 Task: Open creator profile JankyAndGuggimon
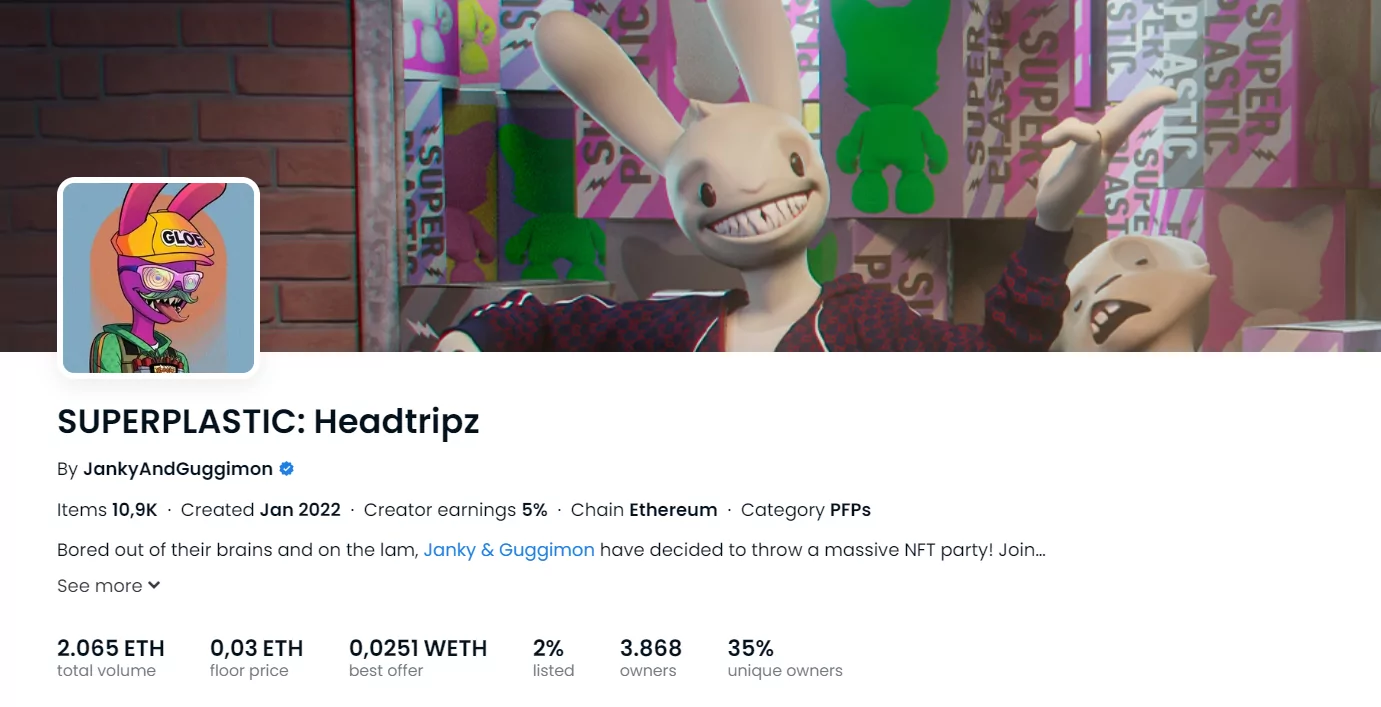(178, 468)
